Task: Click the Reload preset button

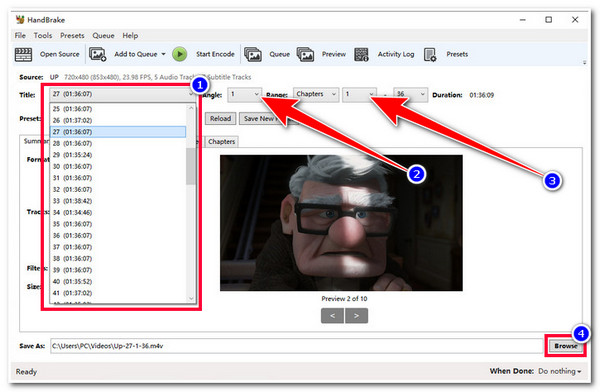Action: tap(220, 119)
